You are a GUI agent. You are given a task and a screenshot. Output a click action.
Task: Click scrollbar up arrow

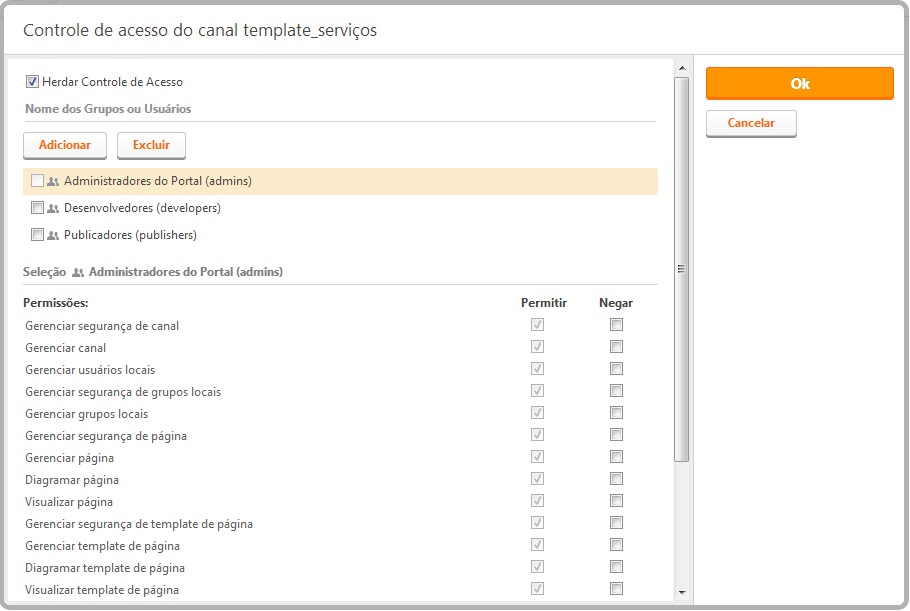point(682,68)
